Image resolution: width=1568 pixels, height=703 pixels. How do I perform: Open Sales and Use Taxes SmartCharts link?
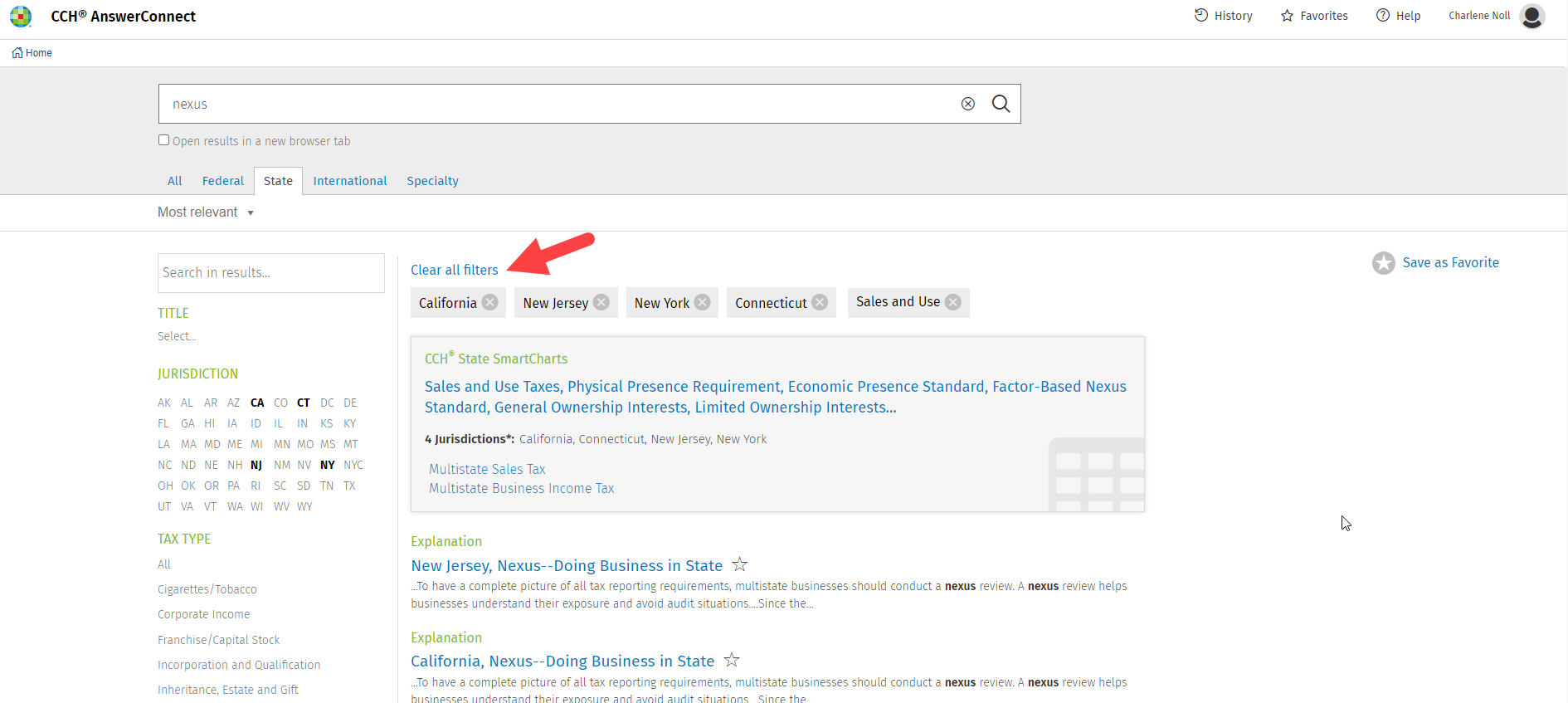pos(776,397)
